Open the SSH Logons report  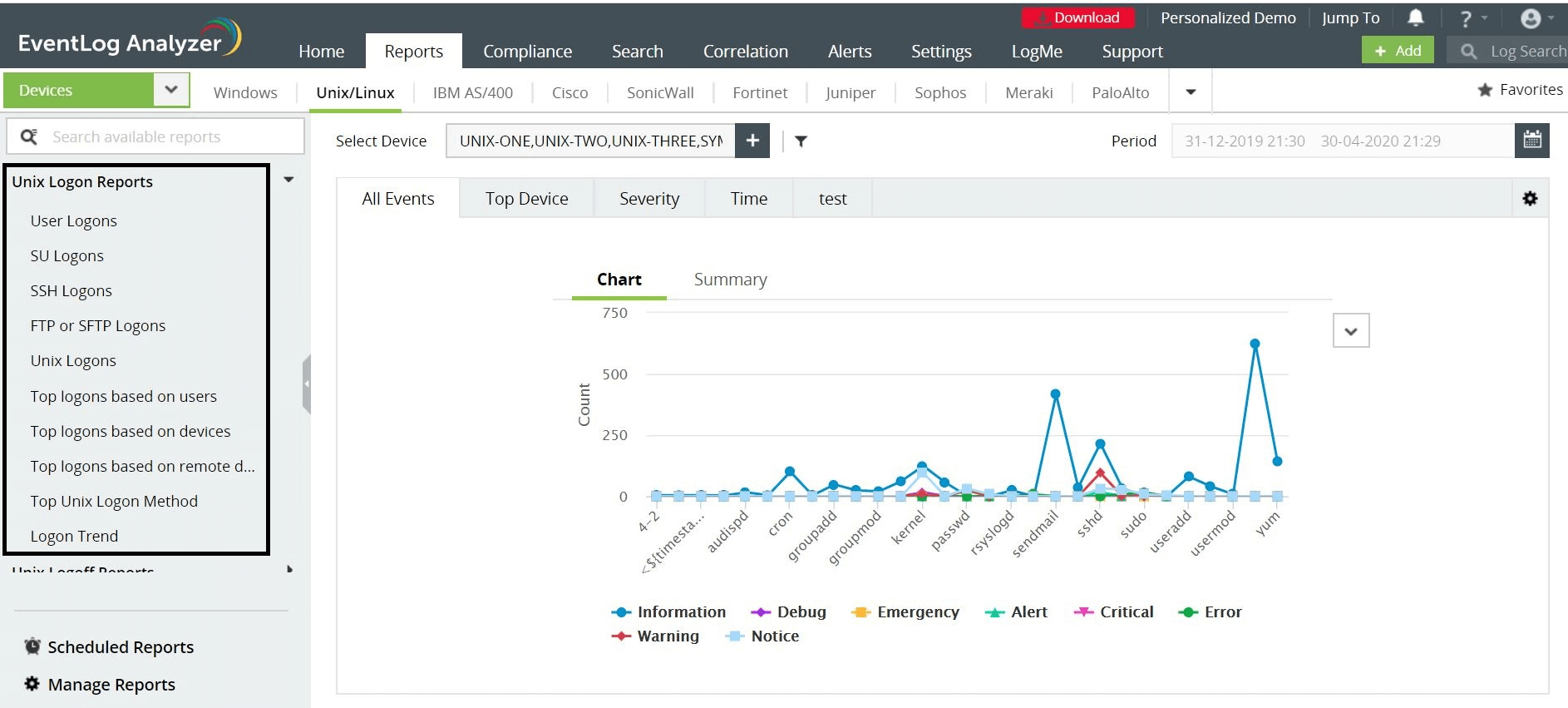(71, 291)
